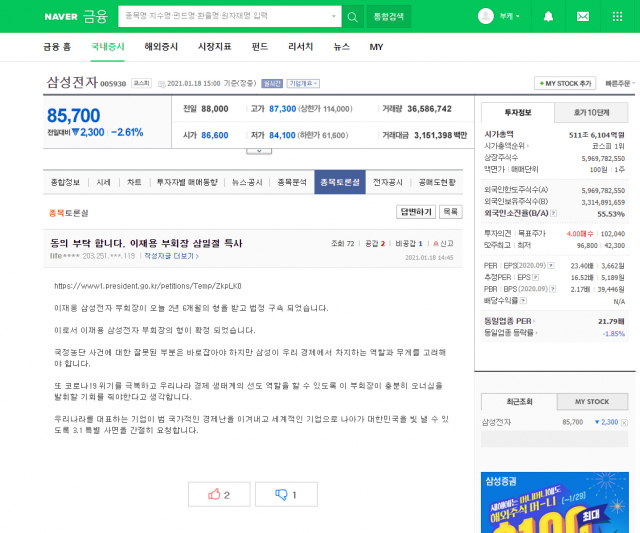Screen dimensions: 640x533
Task: Click help icon beside 추정PER EPS
Action: coord(536,278)
